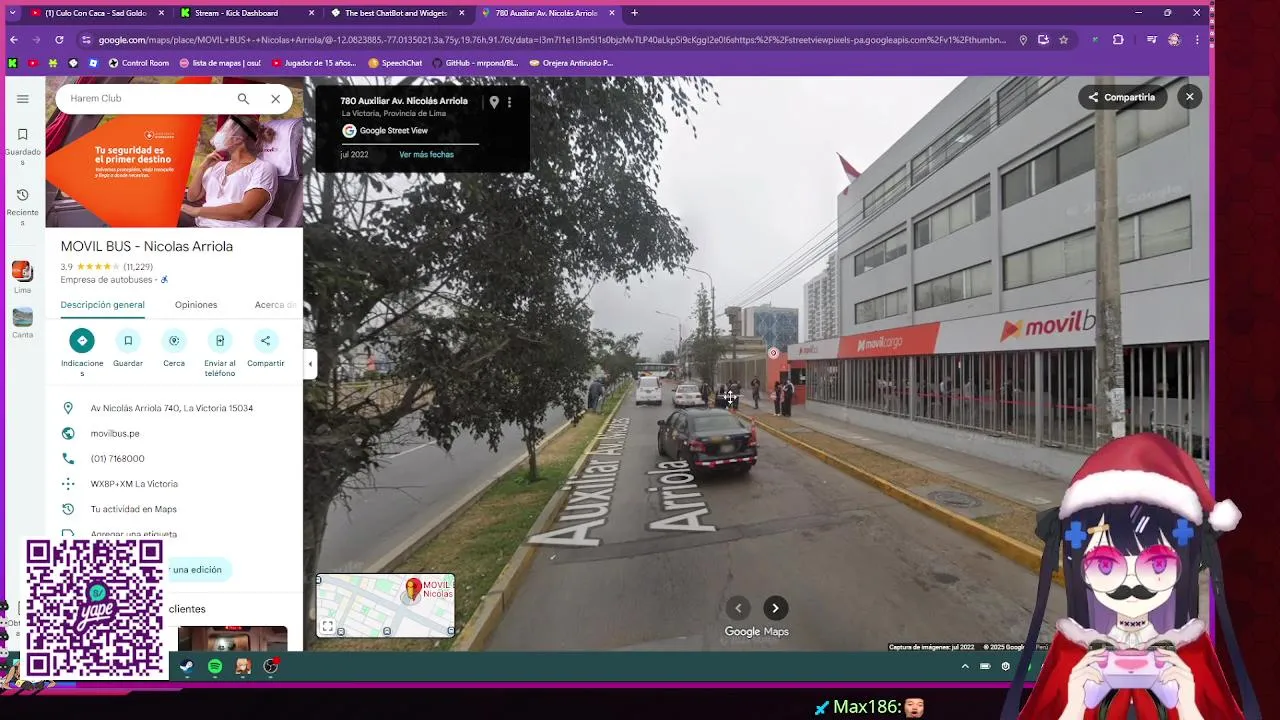This screenshot has width=1280, height=720.
Task: Click the location pin icon in Street View card
Action: click(x=493, y=102)
